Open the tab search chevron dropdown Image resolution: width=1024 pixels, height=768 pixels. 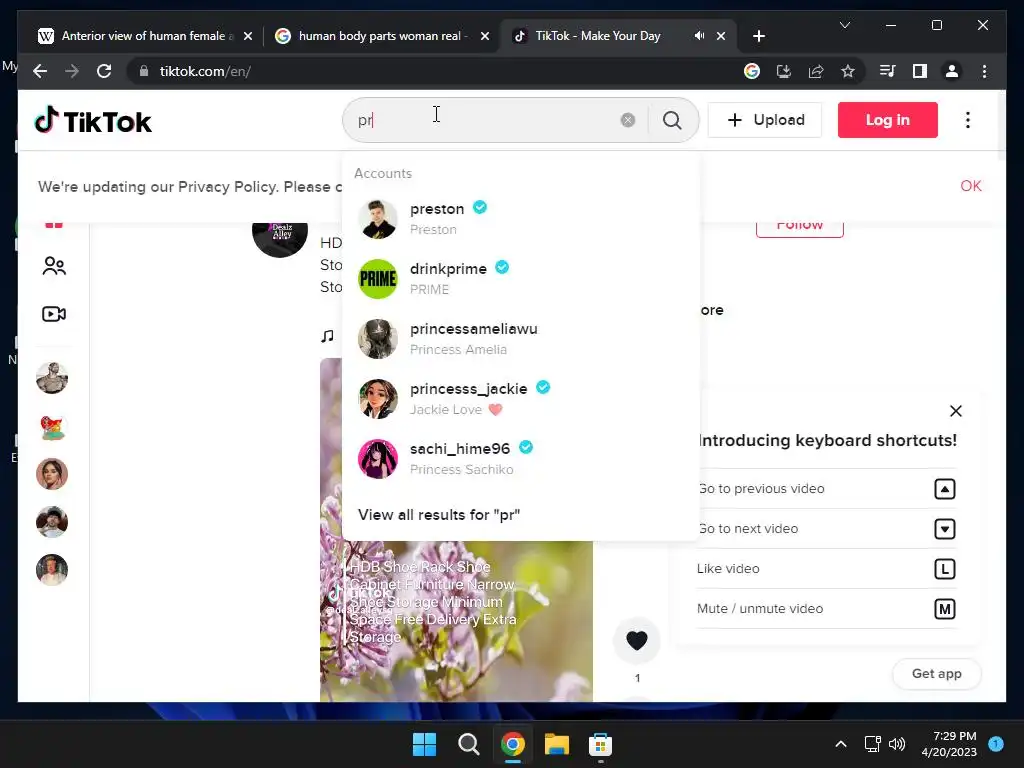coord(844,25)
